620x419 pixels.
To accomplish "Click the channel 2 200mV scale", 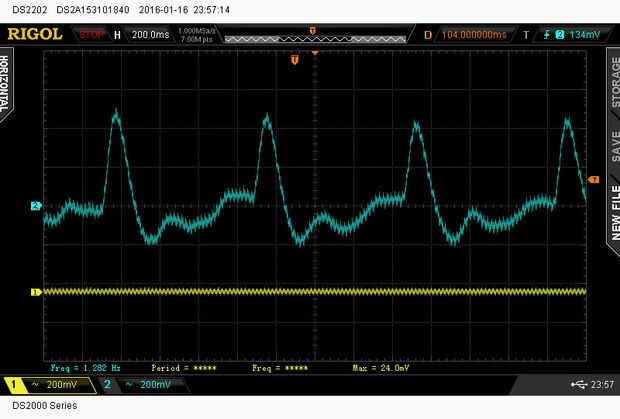I will 155,385.
